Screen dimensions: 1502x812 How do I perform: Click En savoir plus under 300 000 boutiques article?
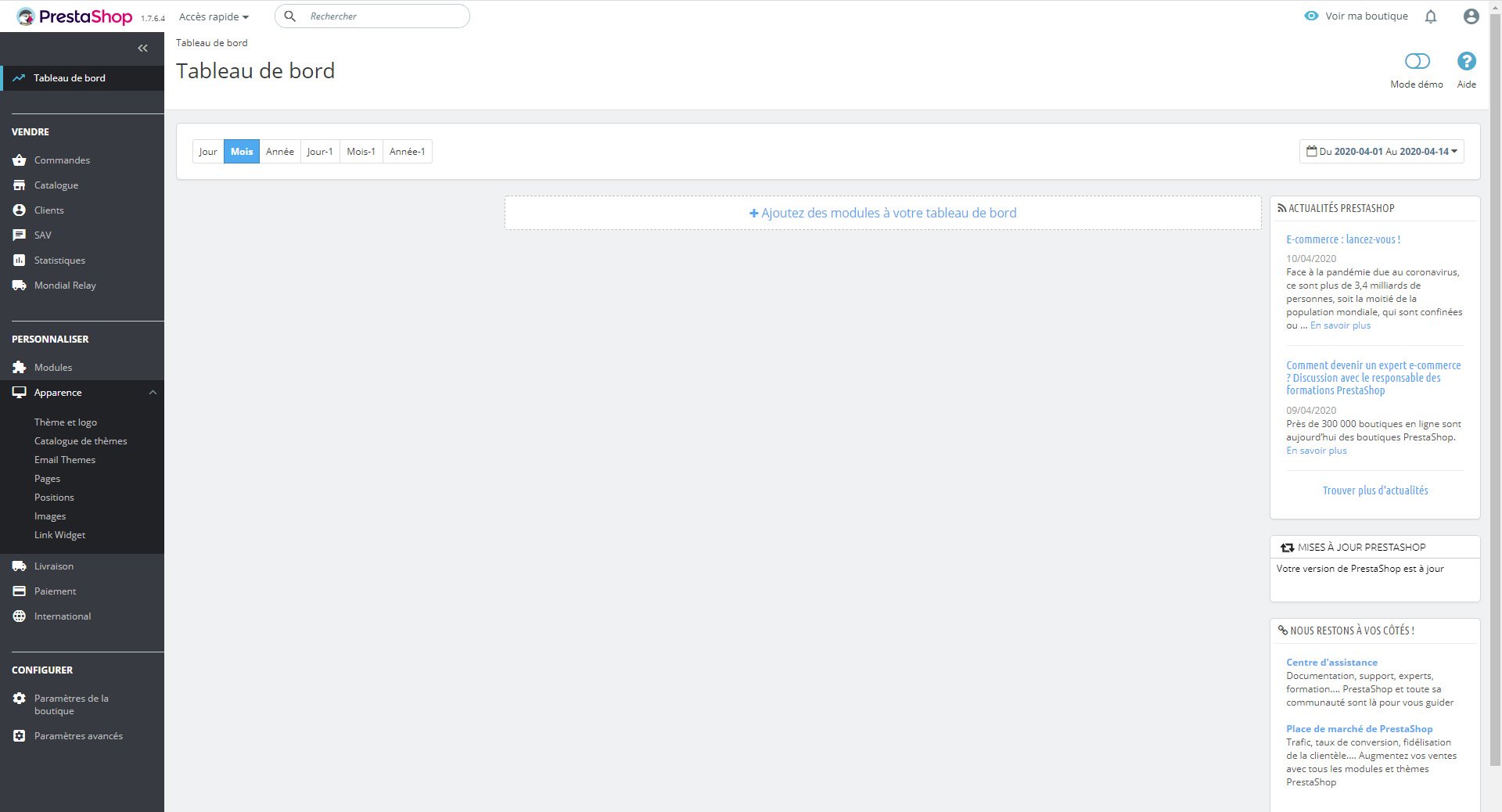[x=1317, y=451]
